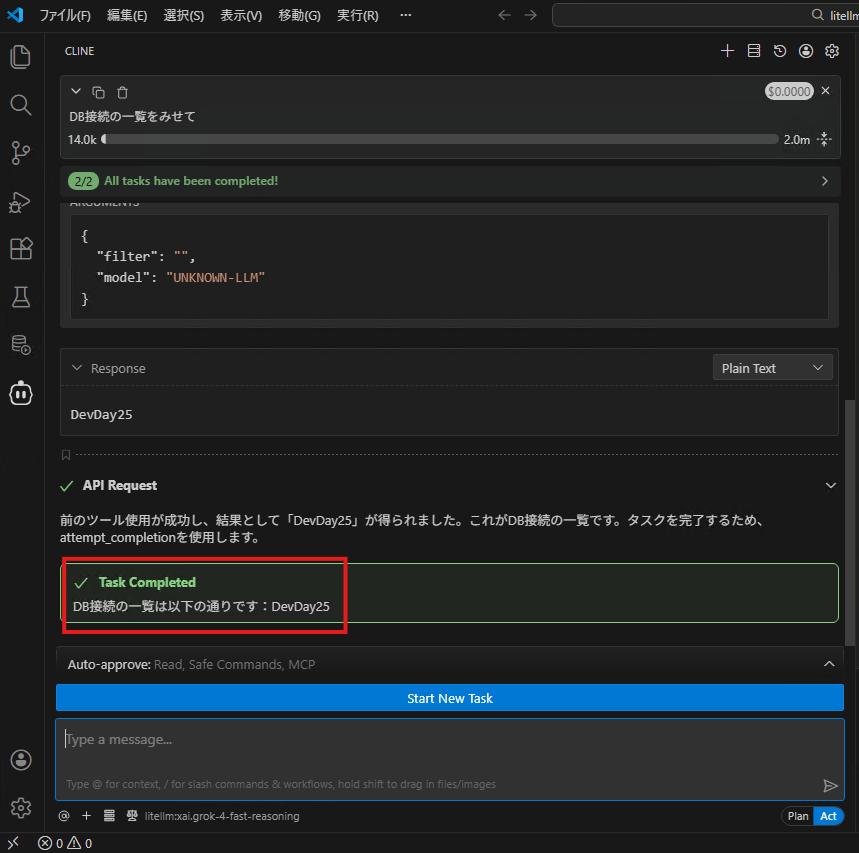Open the 実行(R) menu
Image resolution: width=859 pixels, height=853 pixels.
(x=358, y=15)
